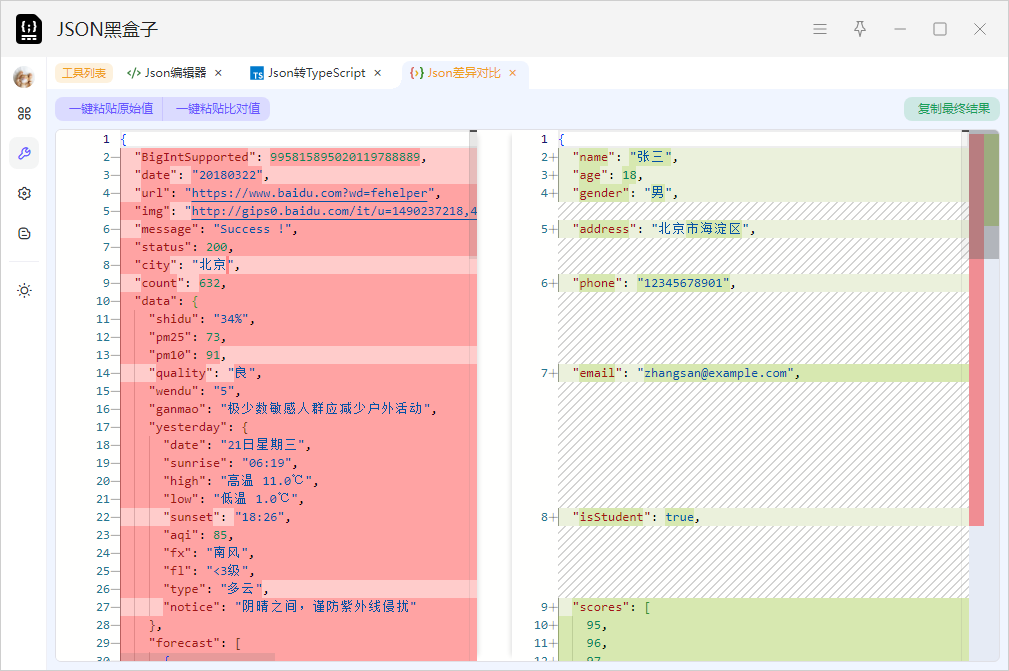Image resolution: width=1009 pixels, height=671 pixels.
Task: Open the apps grid icon in sidebar
Action: click(24, 114)
